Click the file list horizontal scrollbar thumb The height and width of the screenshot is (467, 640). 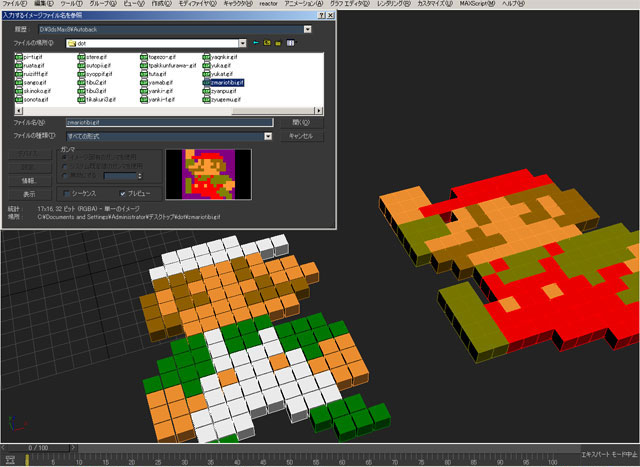(272, 111)
